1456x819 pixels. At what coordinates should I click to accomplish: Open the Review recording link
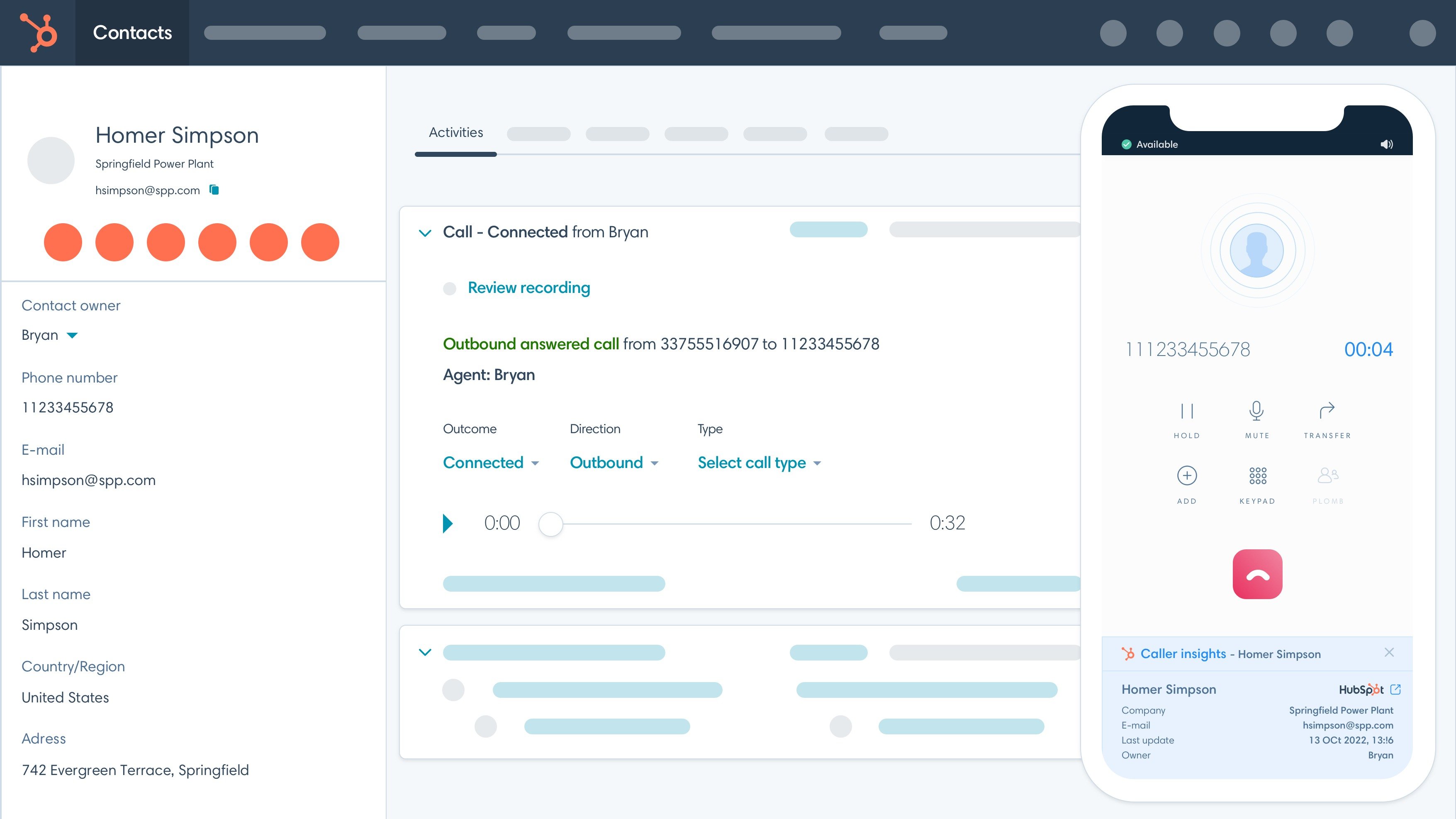pyautogui.click(x=528, y=288)
